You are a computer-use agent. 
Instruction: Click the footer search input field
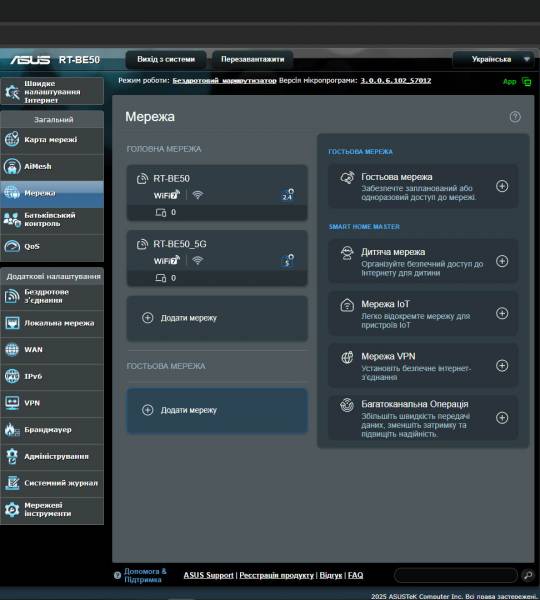pyautogui.click(x=456, y=575)
